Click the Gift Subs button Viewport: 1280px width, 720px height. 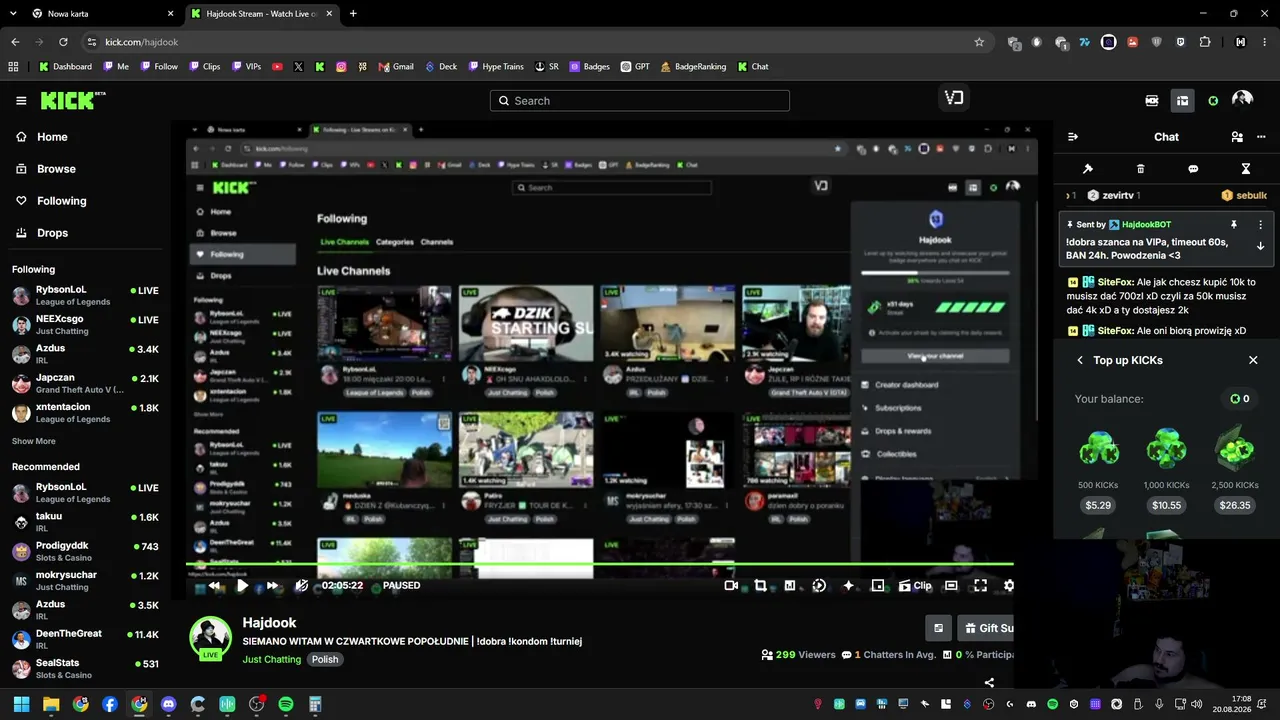click(986, 628)
